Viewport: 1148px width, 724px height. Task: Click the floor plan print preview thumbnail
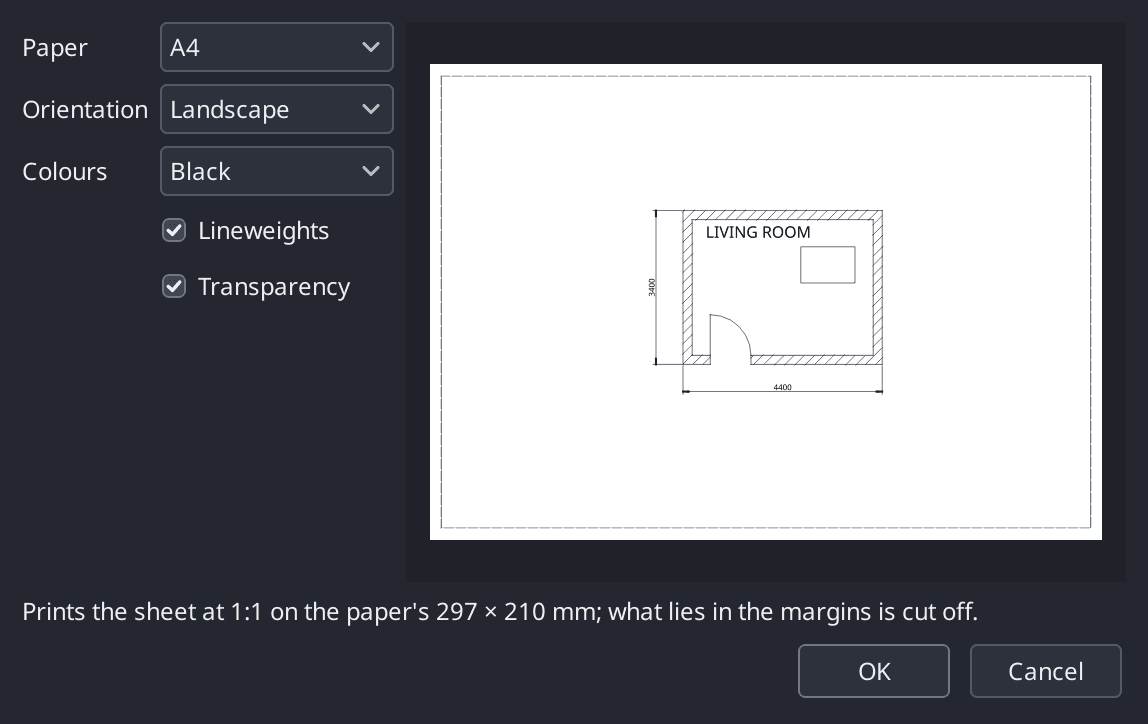pos(766,302)
